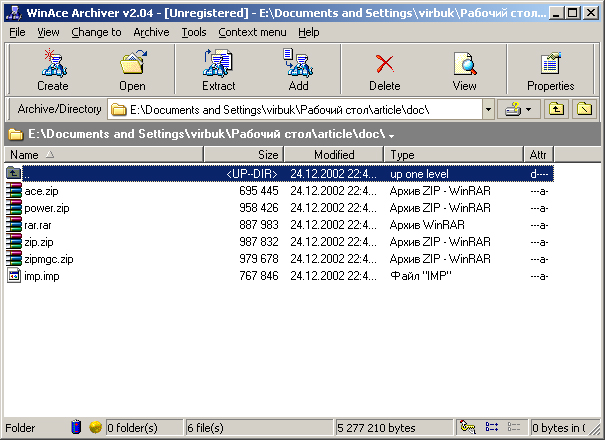Click the up-one-level folder button

coord(556,109)
